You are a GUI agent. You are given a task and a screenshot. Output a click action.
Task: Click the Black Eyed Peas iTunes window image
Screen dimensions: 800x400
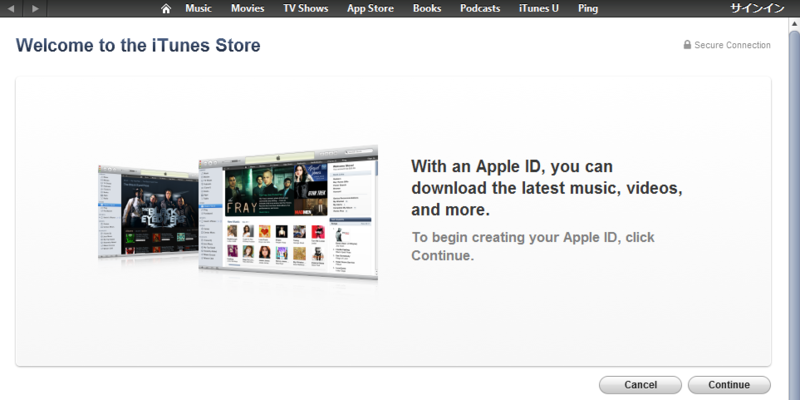(x=148, y=212)
